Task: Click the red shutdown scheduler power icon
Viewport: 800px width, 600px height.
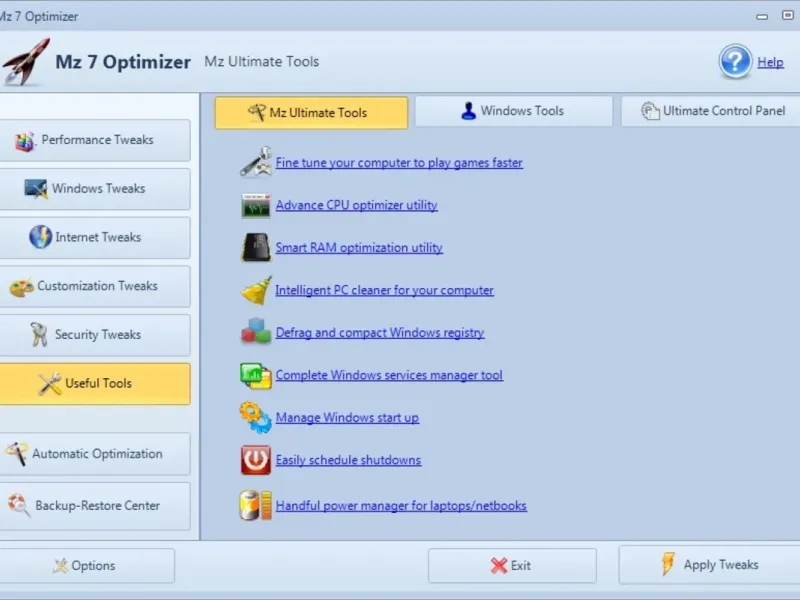Action: [256, 460]
